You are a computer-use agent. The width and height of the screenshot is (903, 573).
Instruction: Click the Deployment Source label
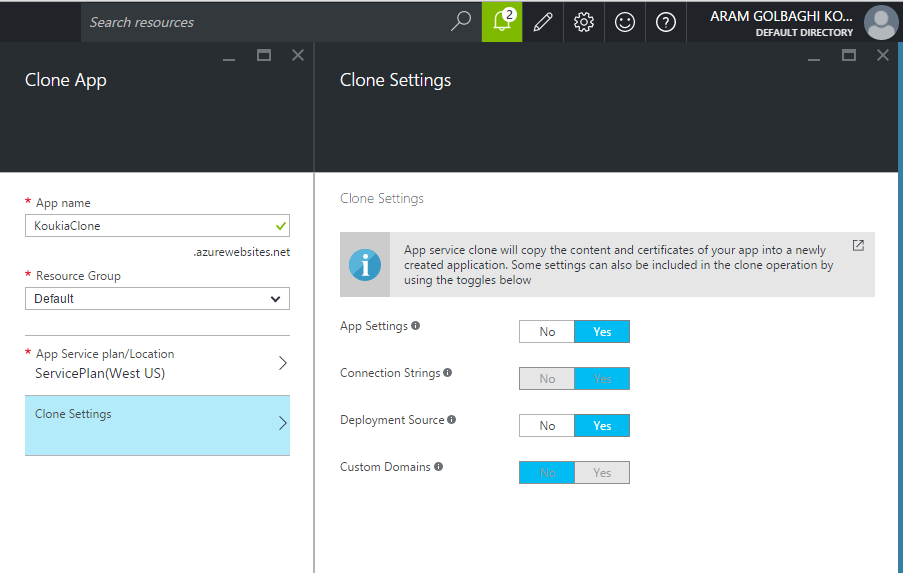pyautogui.click(x=392, y=420)
